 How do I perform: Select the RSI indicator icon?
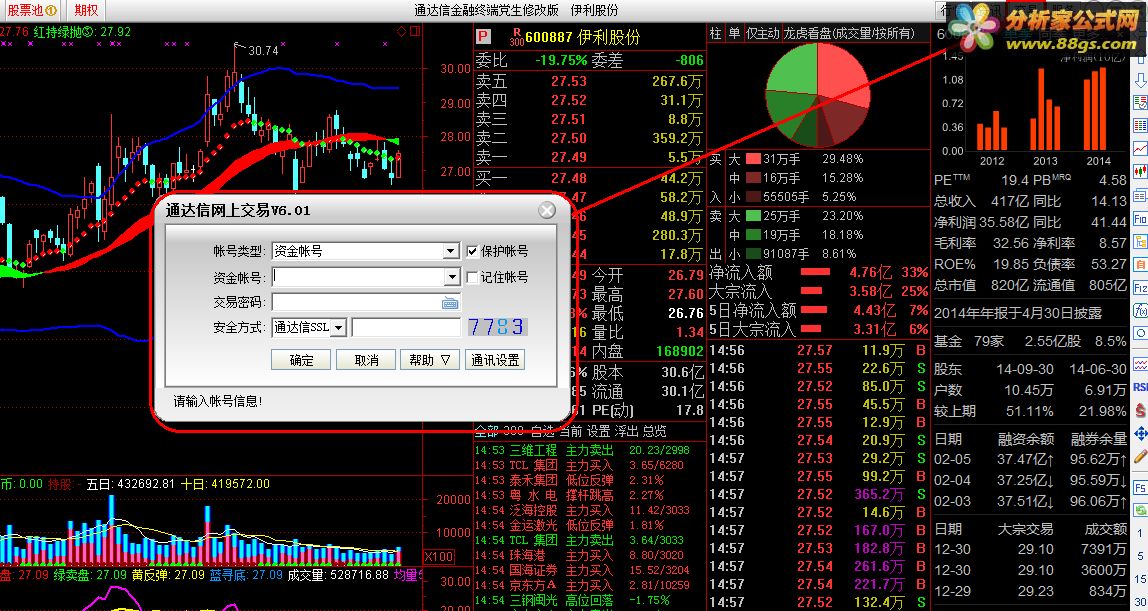tap(1141, 386)
